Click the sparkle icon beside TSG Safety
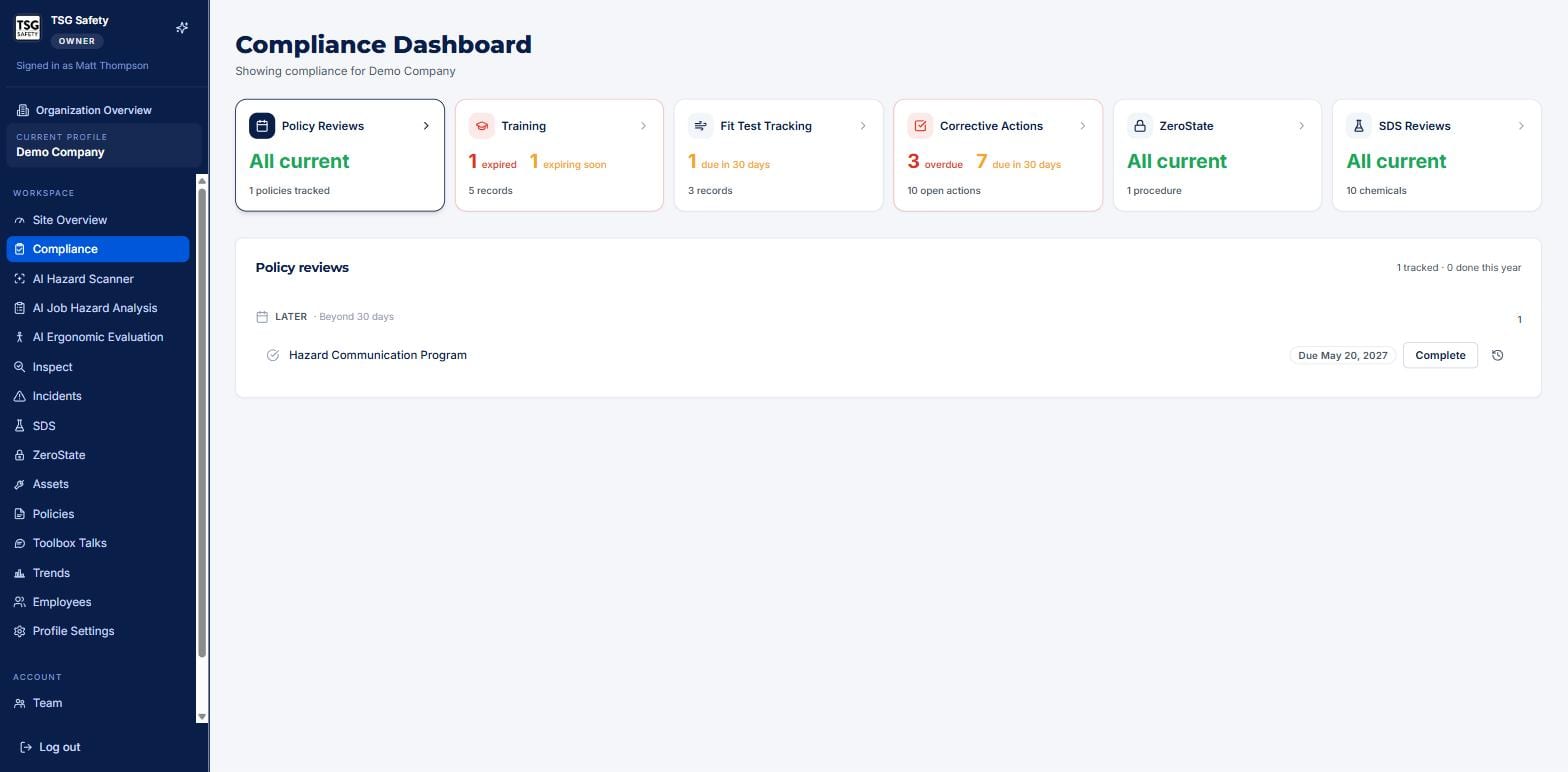This screenshot has width=1568, height=772. coord(182,28)
